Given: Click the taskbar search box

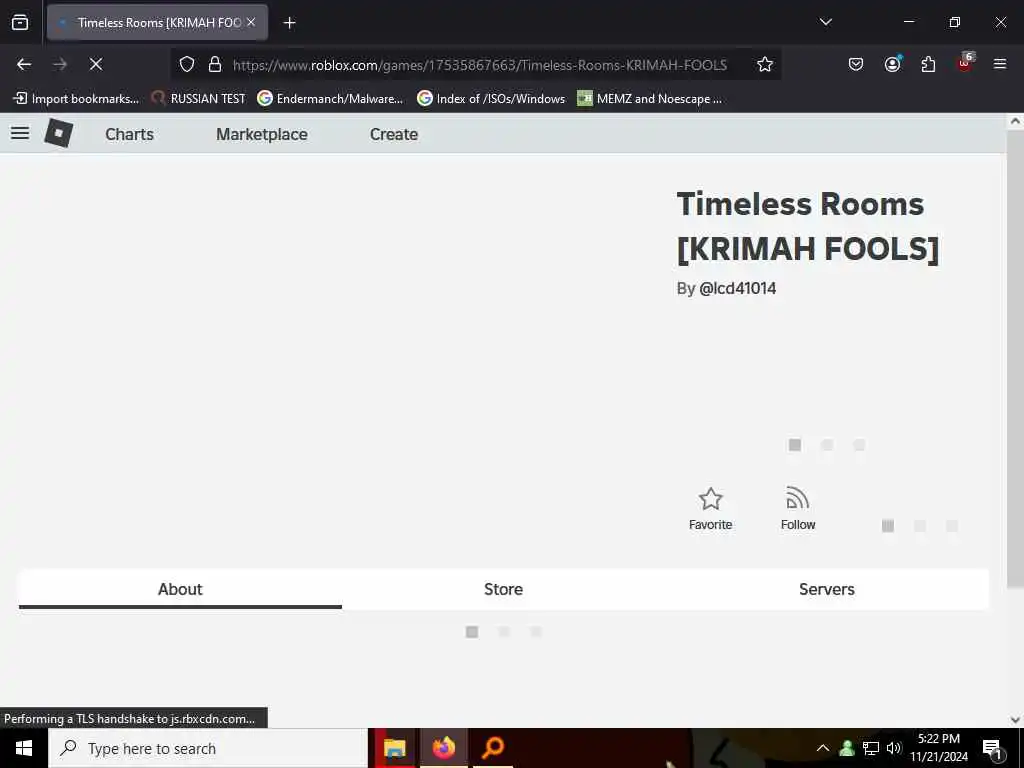Looking at the screenshot, I should (208, 748).
